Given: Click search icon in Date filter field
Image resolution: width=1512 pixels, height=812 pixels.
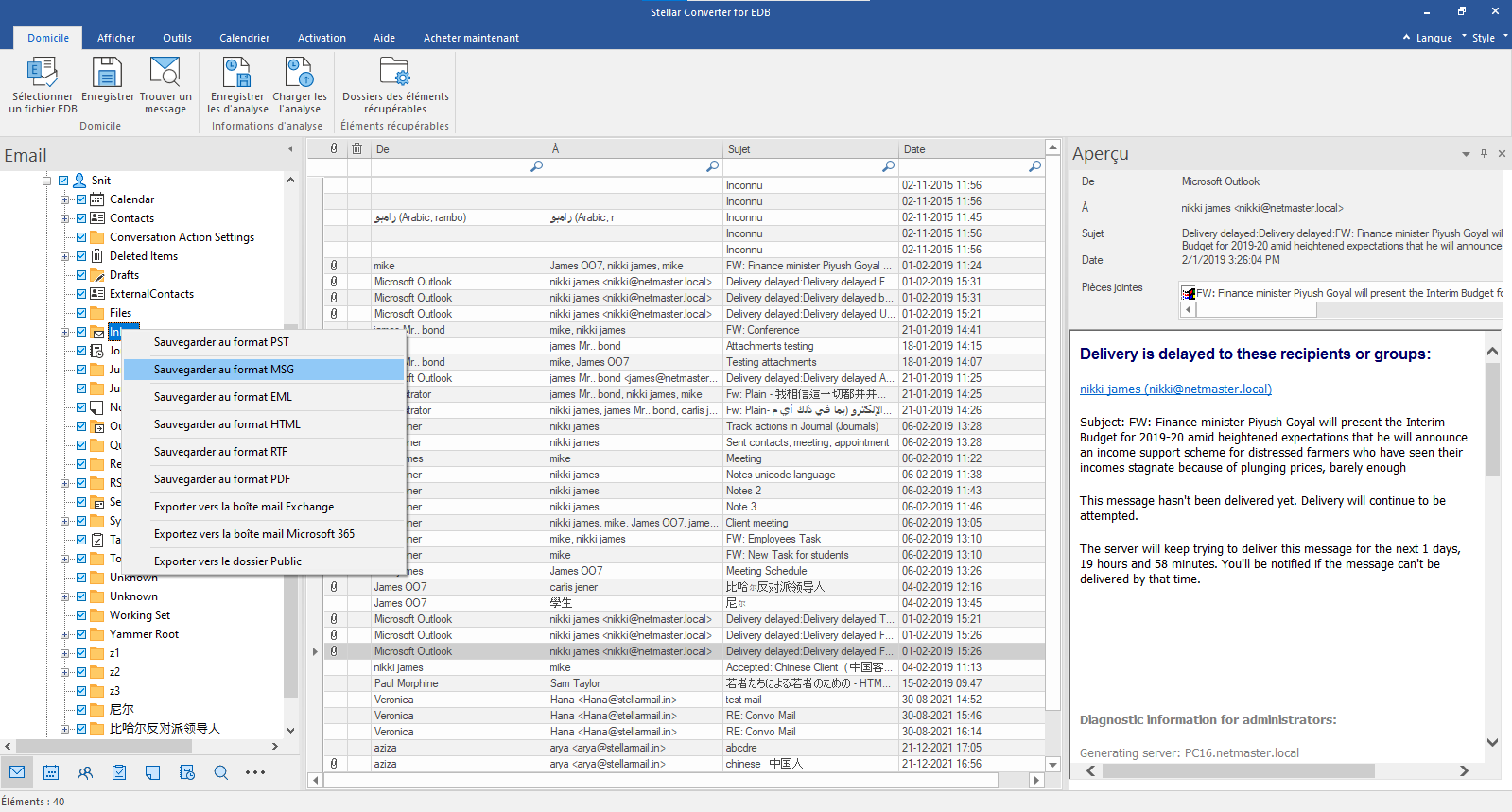Looking at the screenshot, I should (x=1034, y=166).
